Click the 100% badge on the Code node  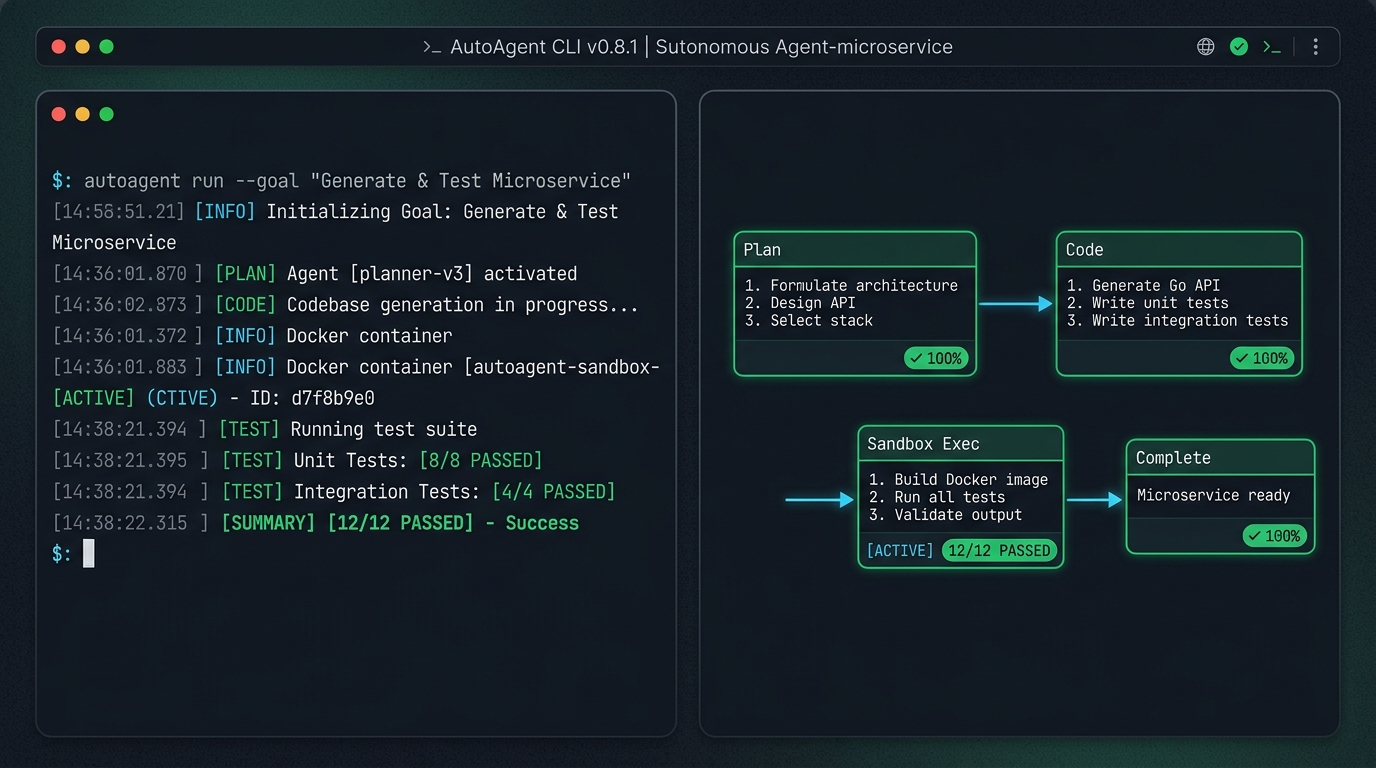(x=1261, y=358)
